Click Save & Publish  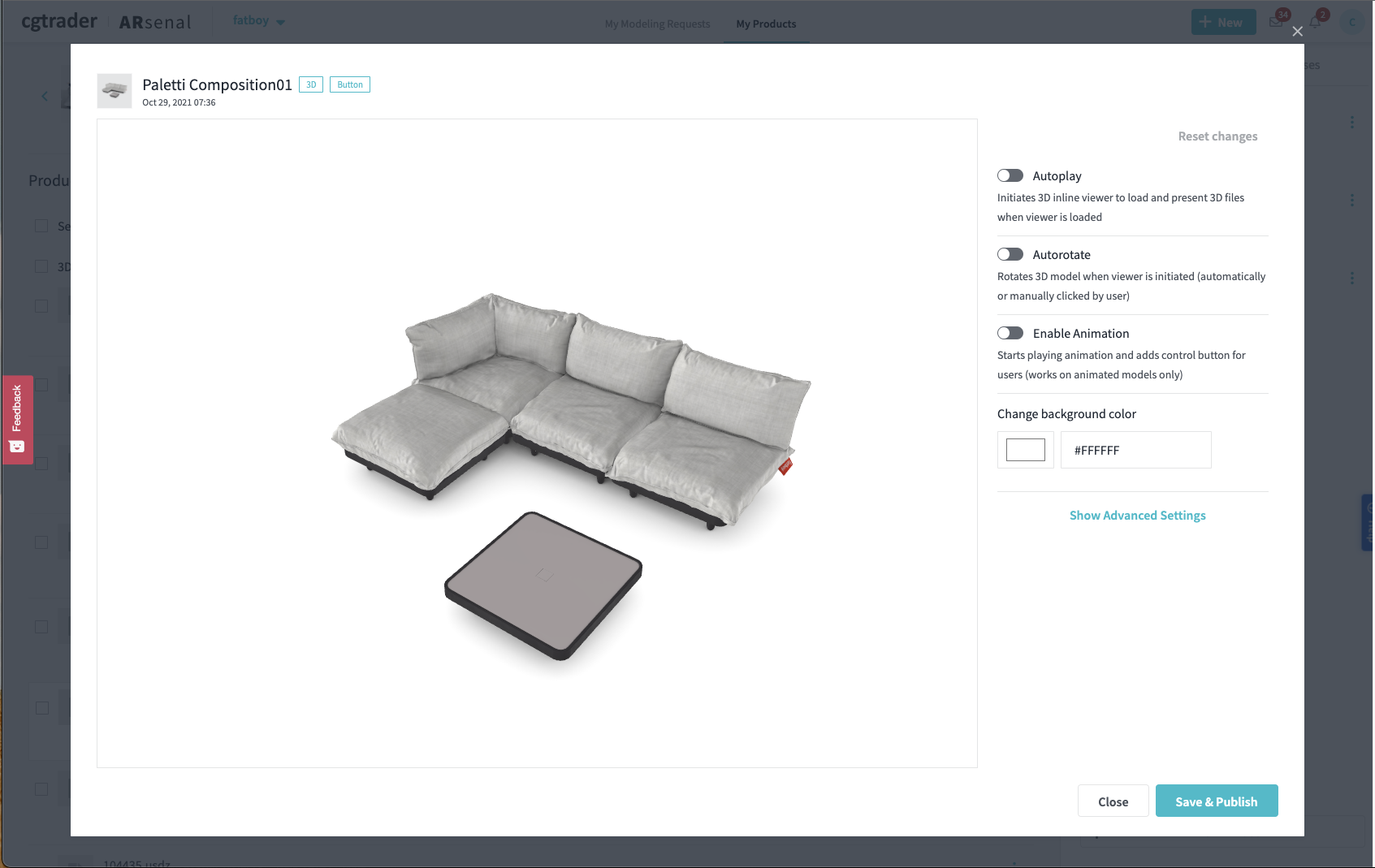(1217, 801)
